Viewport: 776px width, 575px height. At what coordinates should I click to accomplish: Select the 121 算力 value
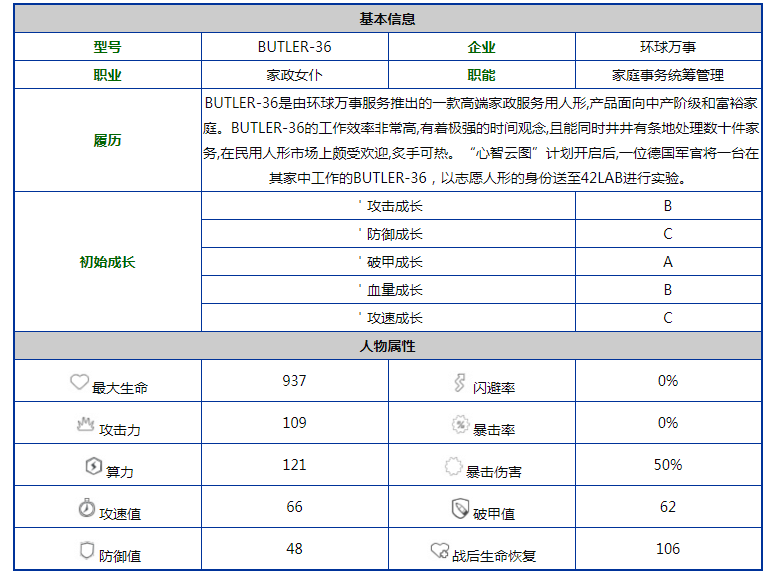pos(294,465)
